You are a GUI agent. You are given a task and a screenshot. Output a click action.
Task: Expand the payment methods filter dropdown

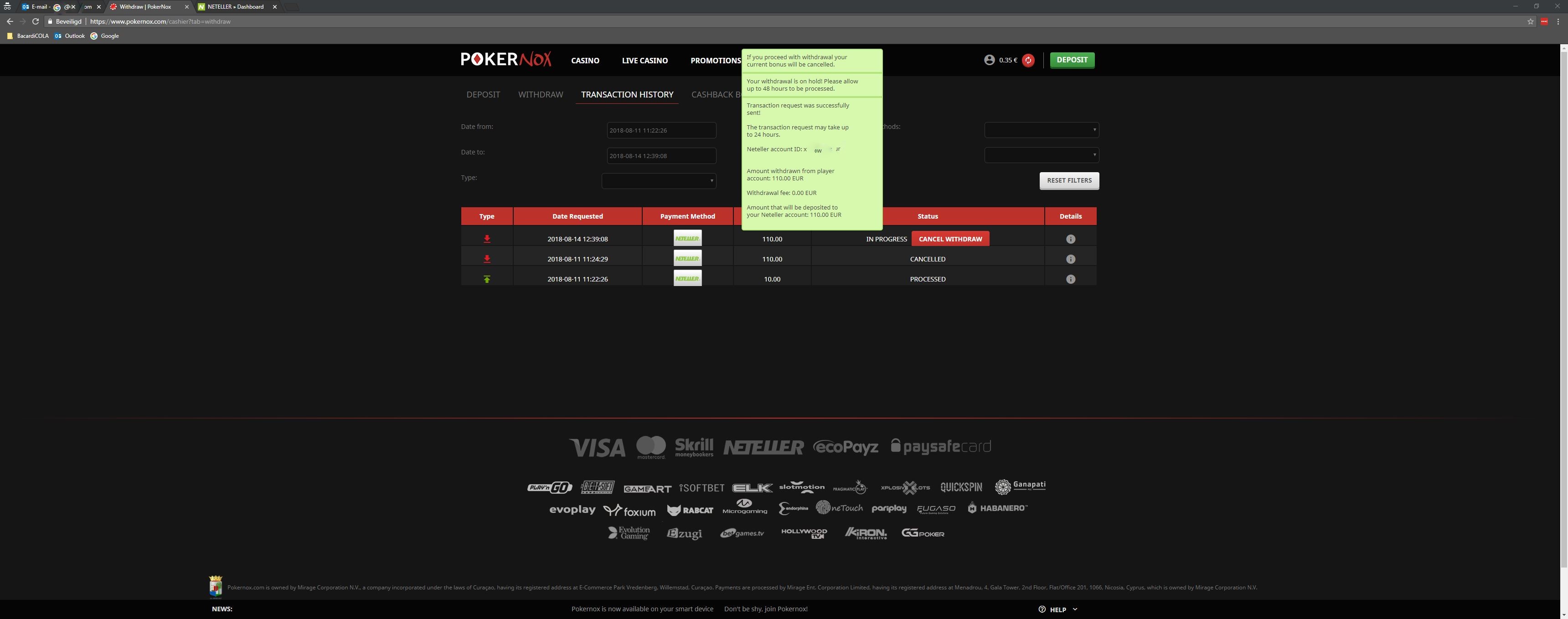1042,129
